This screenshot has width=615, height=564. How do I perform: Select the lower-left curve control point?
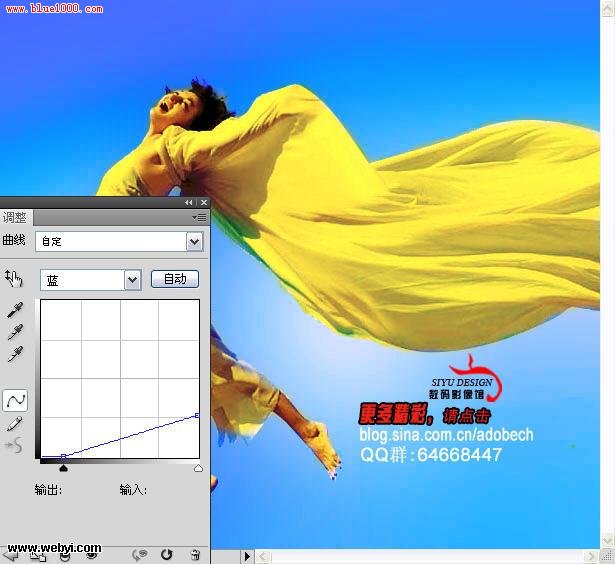[x=64, y=457]
